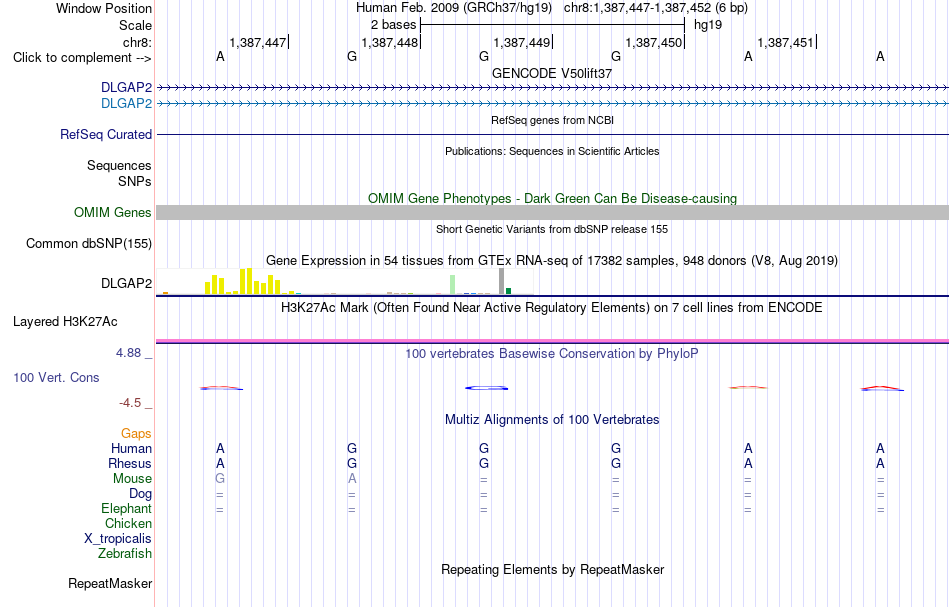Screen dimensions: 950x607
Task: Click the Layered H3K27Ac label
Action: tap(65, 322)
